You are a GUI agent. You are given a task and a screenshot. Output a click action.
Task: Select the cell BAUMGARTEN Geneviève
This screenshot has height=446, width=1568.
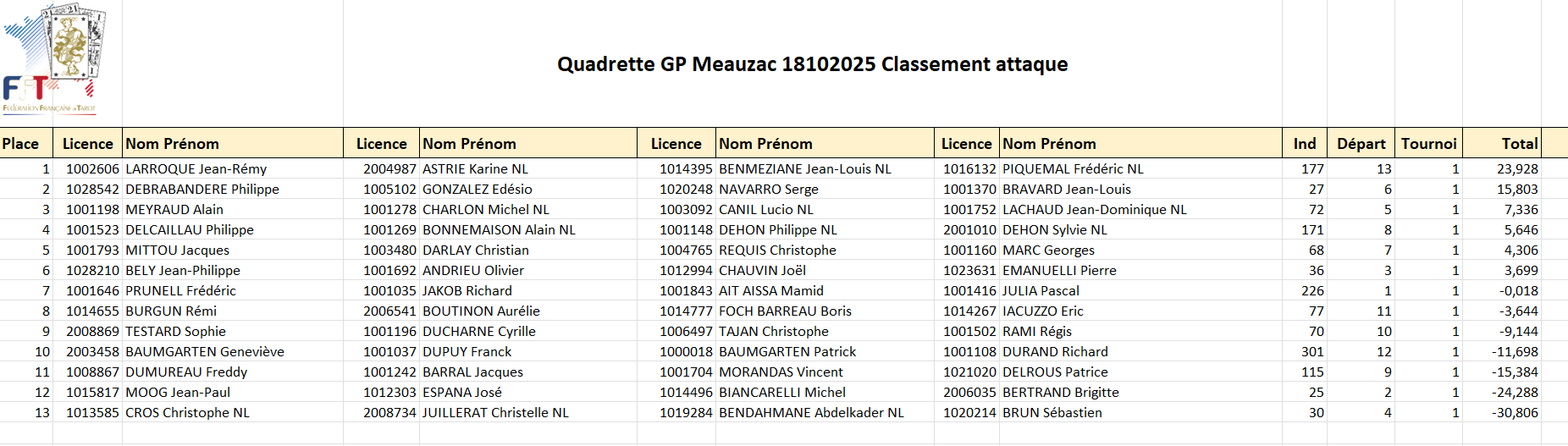pyautogui.click(x=205, y=352)
